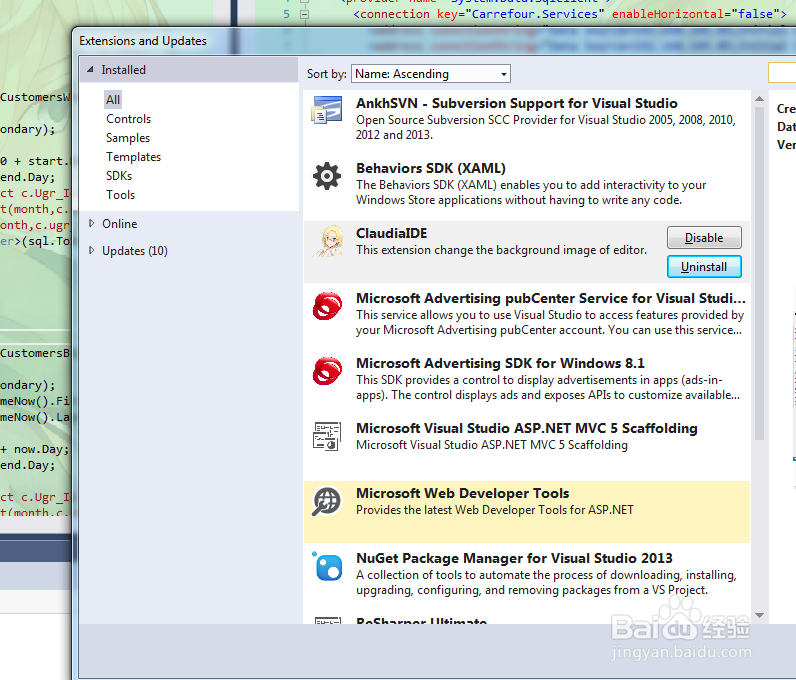Click the extension list scrollbar thumb
This screenshot has width=796, height=680.
pos(759,273)
